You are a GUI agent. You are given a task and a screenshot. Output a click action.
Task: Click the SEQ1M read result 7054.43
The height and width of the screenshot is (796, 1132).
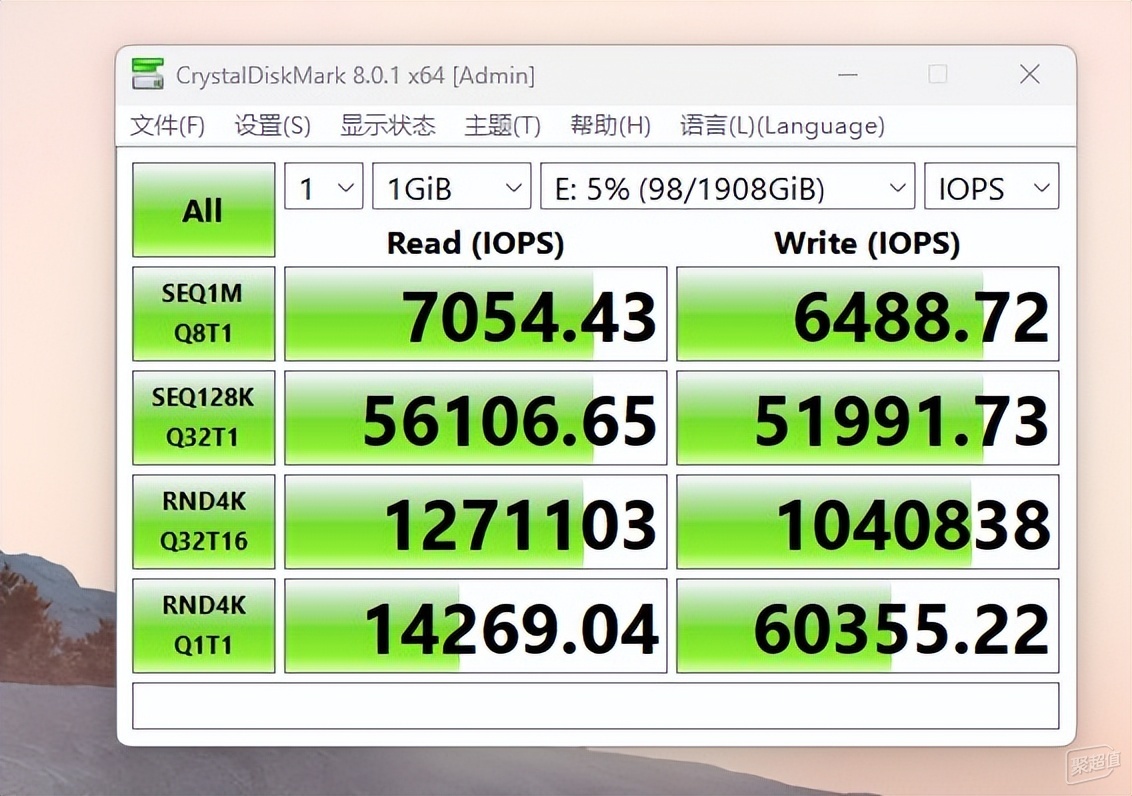click(475, 314)
